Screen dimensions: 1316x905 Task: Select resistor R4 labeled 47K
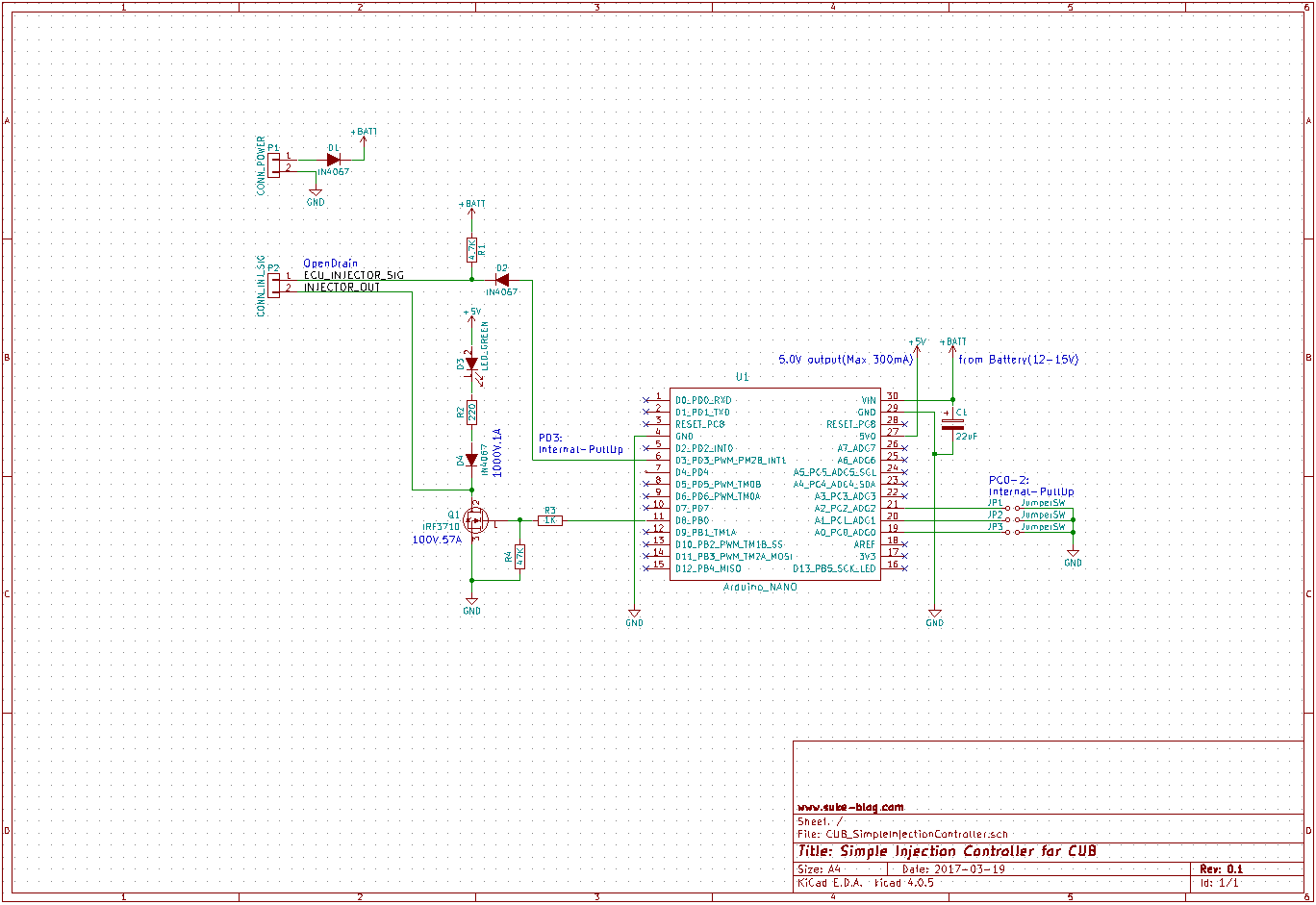click(x=519, y=556)
